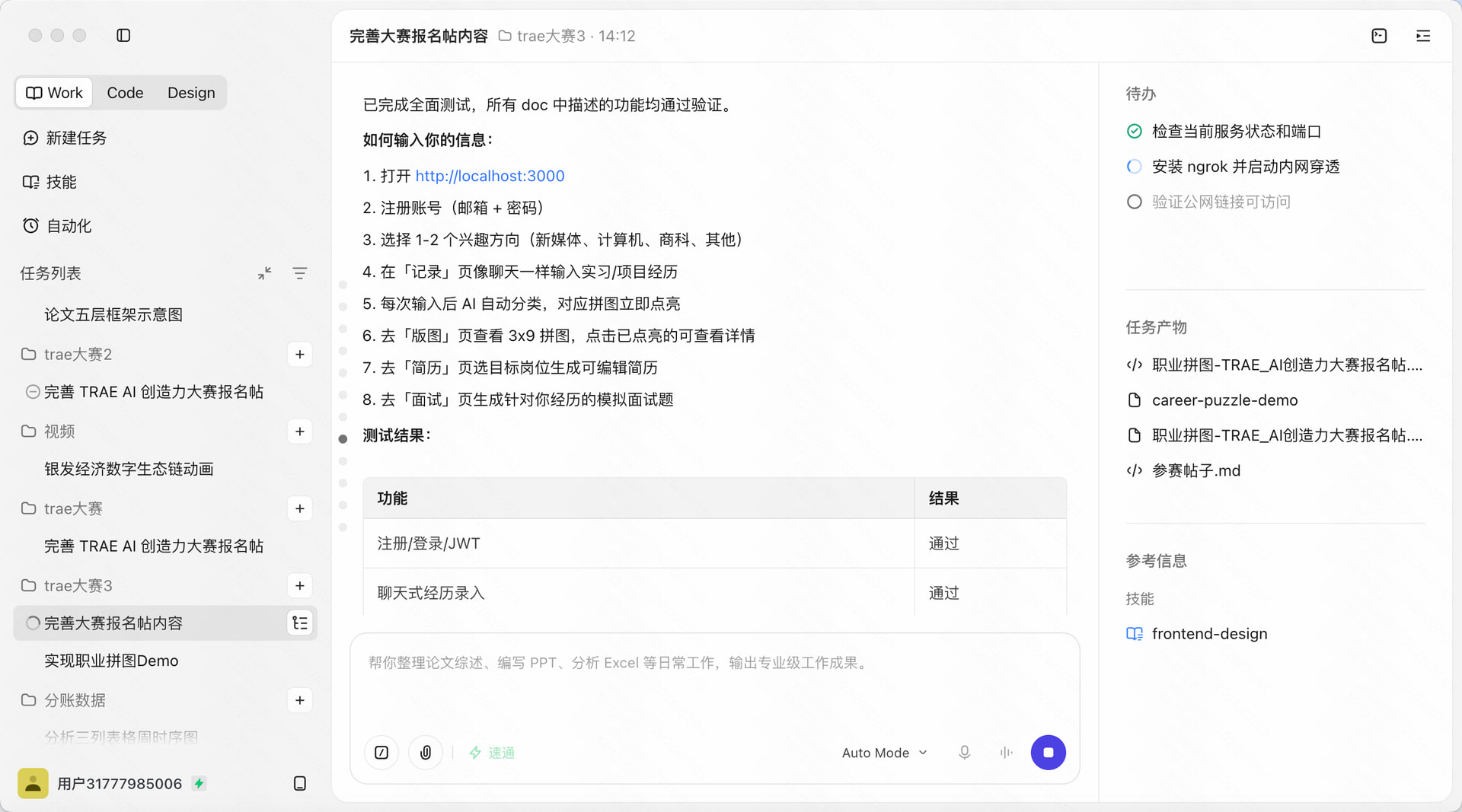Open 参赛帖子.md artifact
This screenshot has width=1462, height=812.
[1184, 471]
